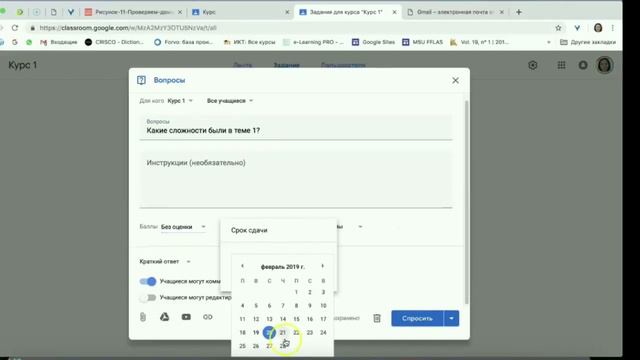Switch to Задания для курса browser tab
The height and width of the screenshot is (360, 640).
point(348,12)
